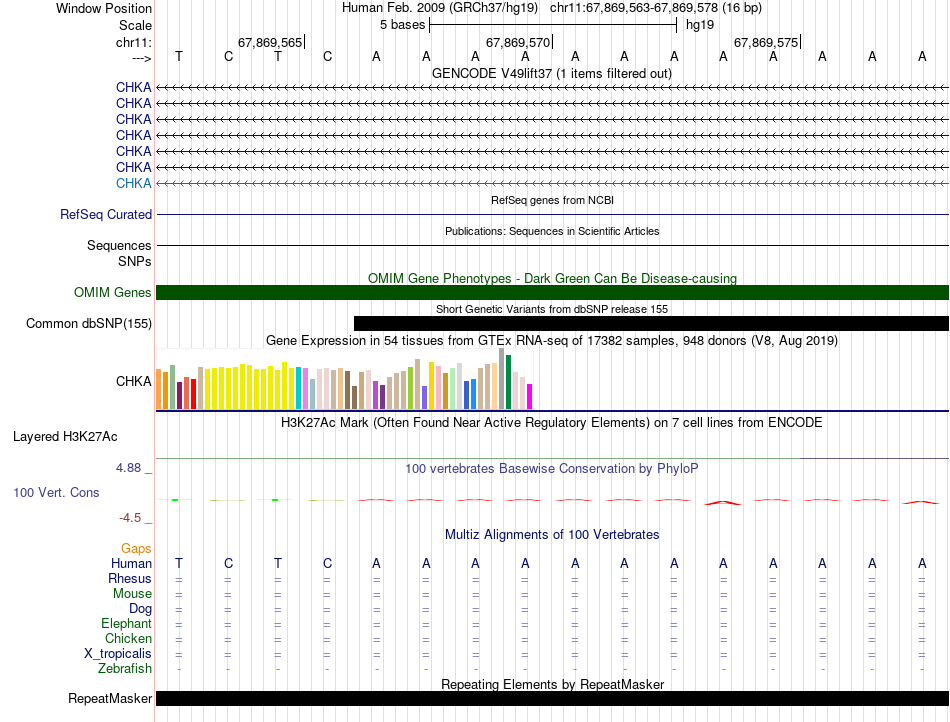Viewport: 950px width, 722px height.
Task: Click the Human alignment row label
Action: tap(131, 564)
